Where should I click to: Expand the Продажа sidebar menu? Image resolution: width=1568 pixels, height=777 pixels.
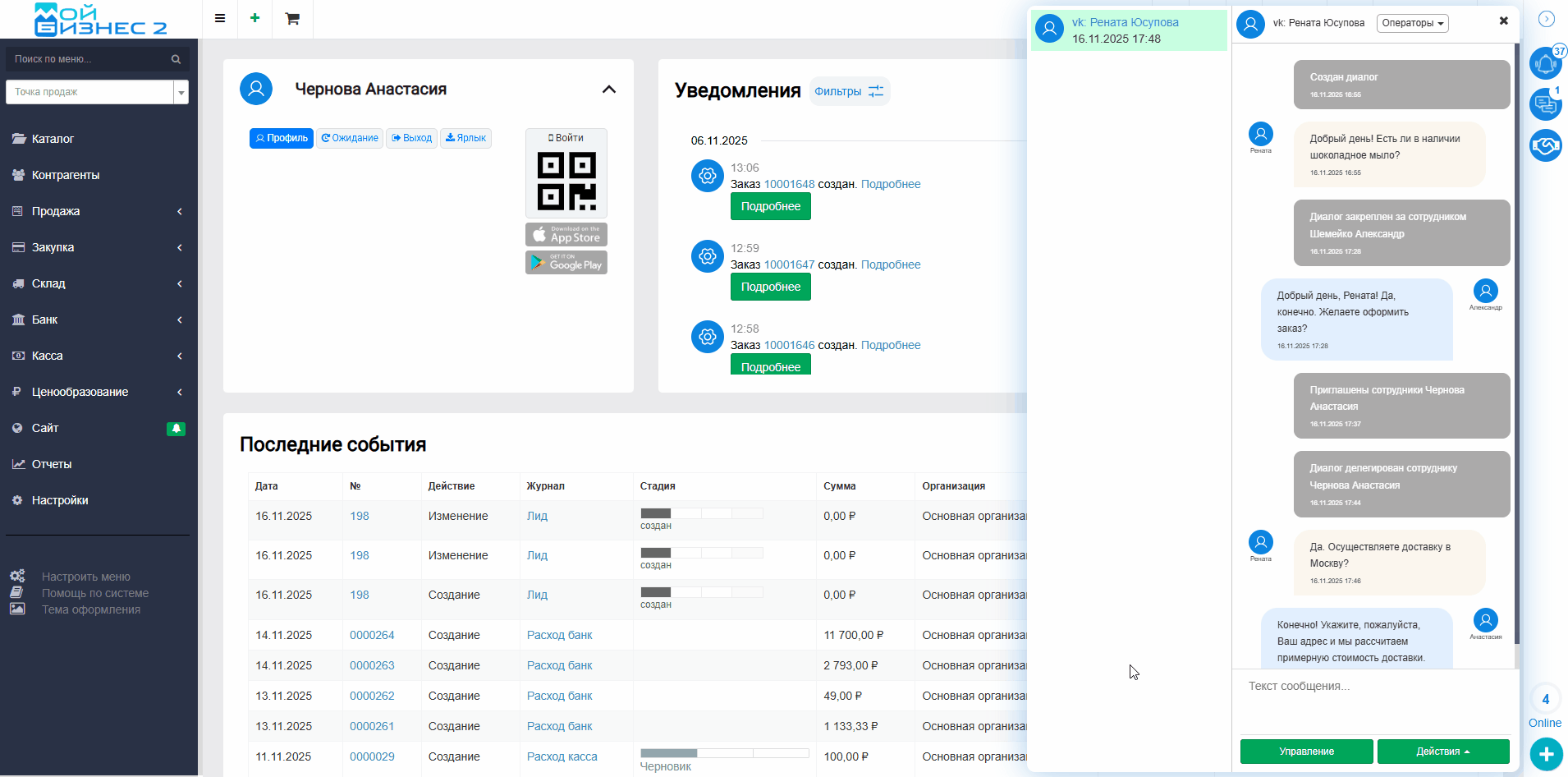tap(99, 211)
